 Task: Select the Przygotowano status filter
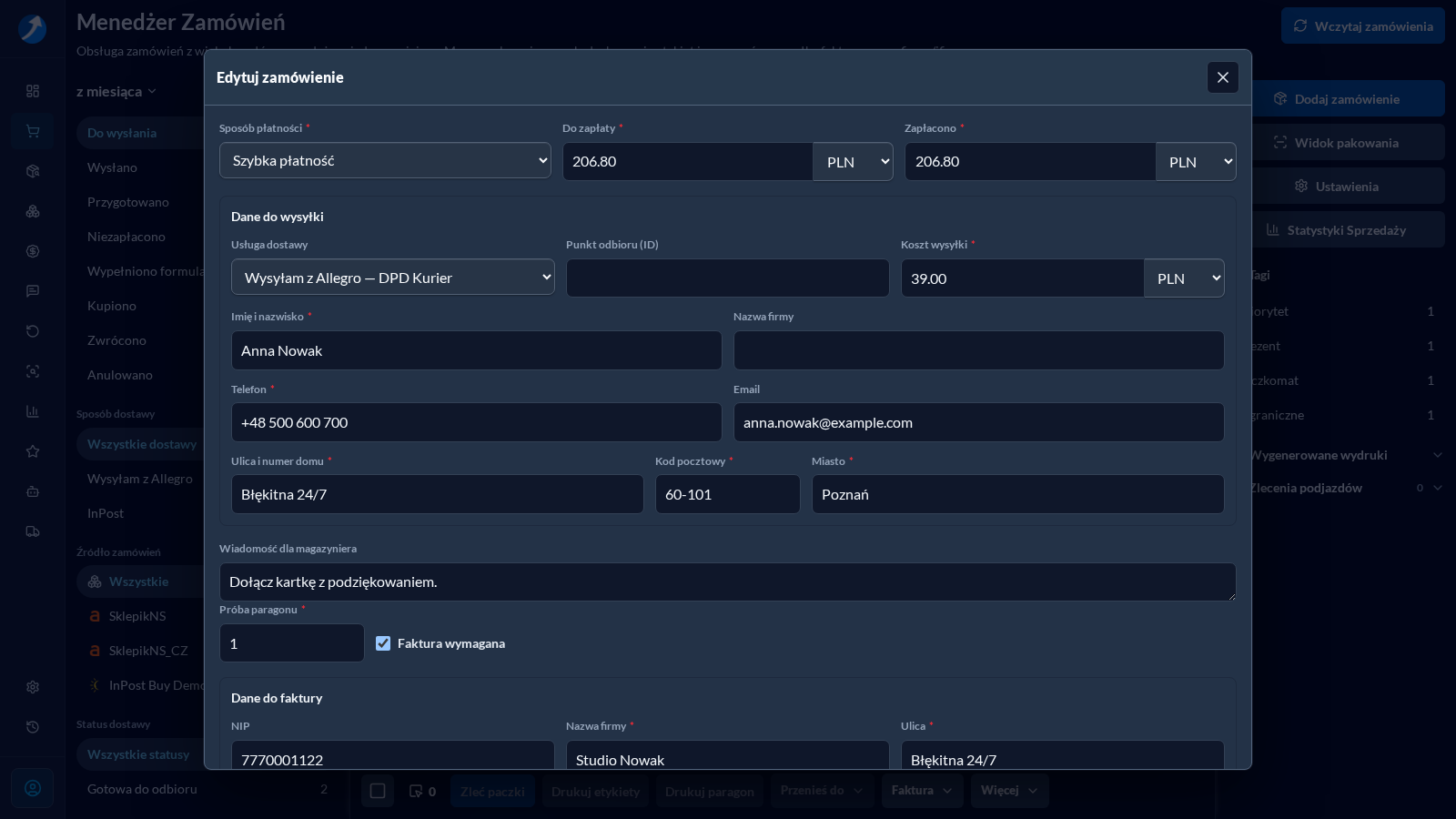141,202
